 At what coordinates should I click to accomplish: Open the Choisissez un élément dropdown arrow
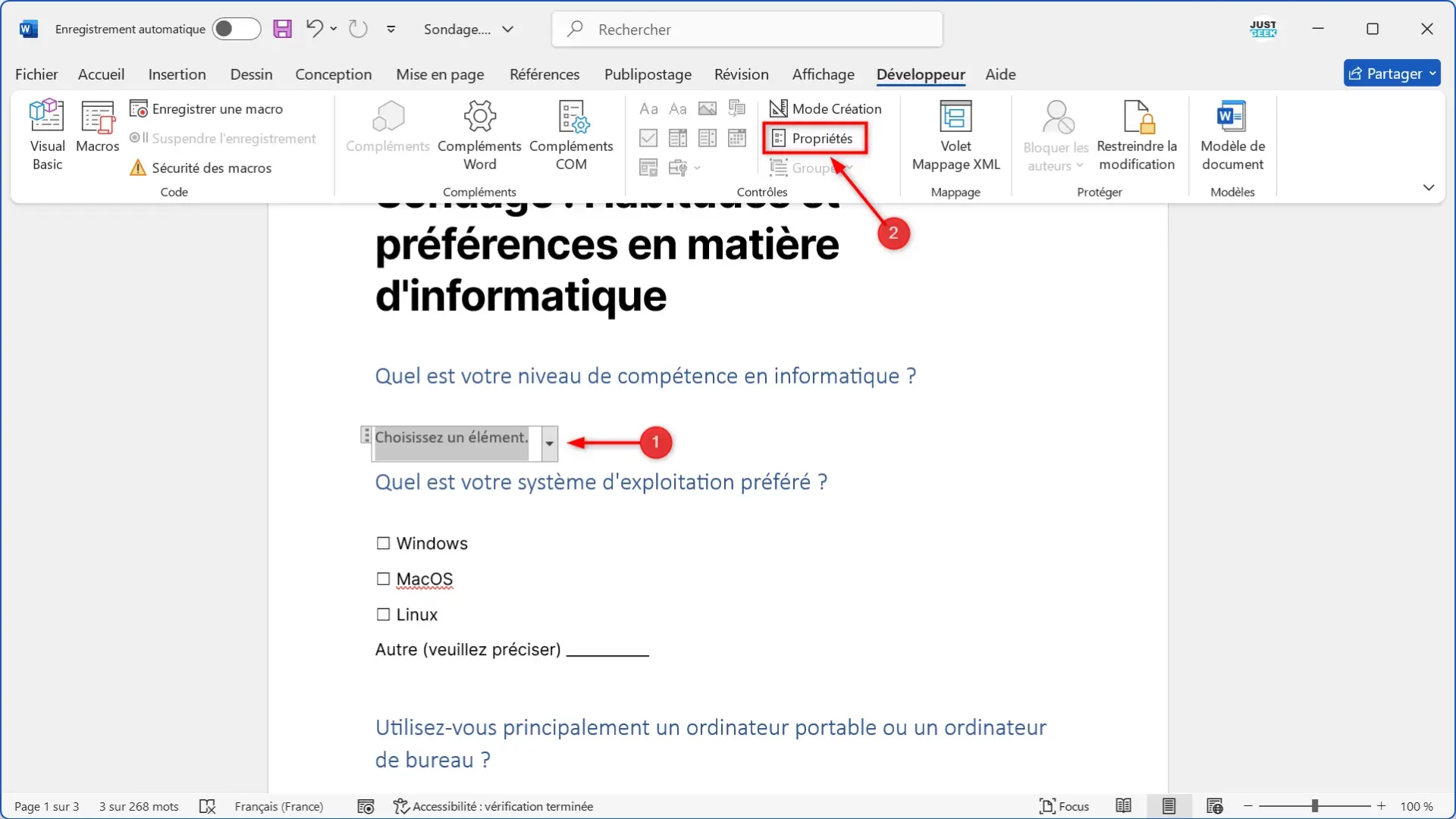pos(549,444)
